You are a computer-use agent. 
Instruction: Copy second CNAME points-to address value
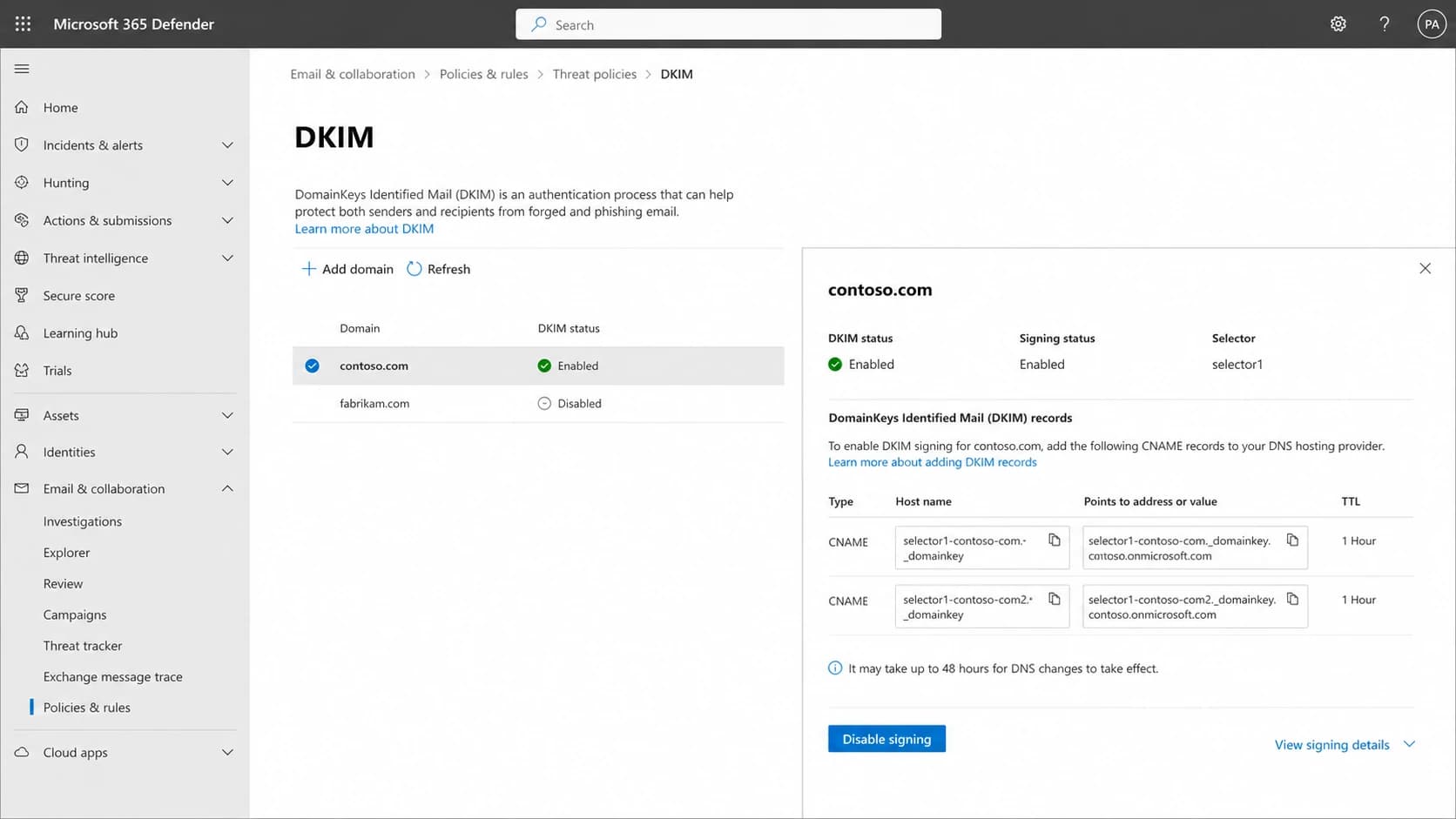coord(1293,599)
